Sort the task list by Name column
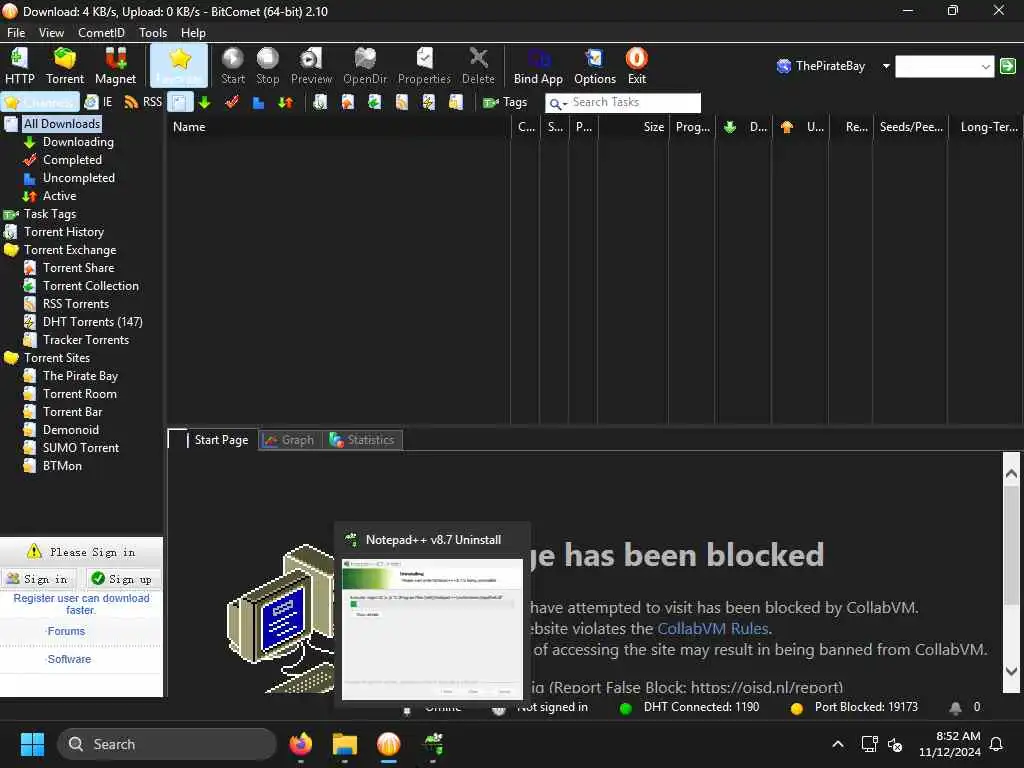Image resolution: width=1024 pixels, height=768 pixels. tap(339, 127)
